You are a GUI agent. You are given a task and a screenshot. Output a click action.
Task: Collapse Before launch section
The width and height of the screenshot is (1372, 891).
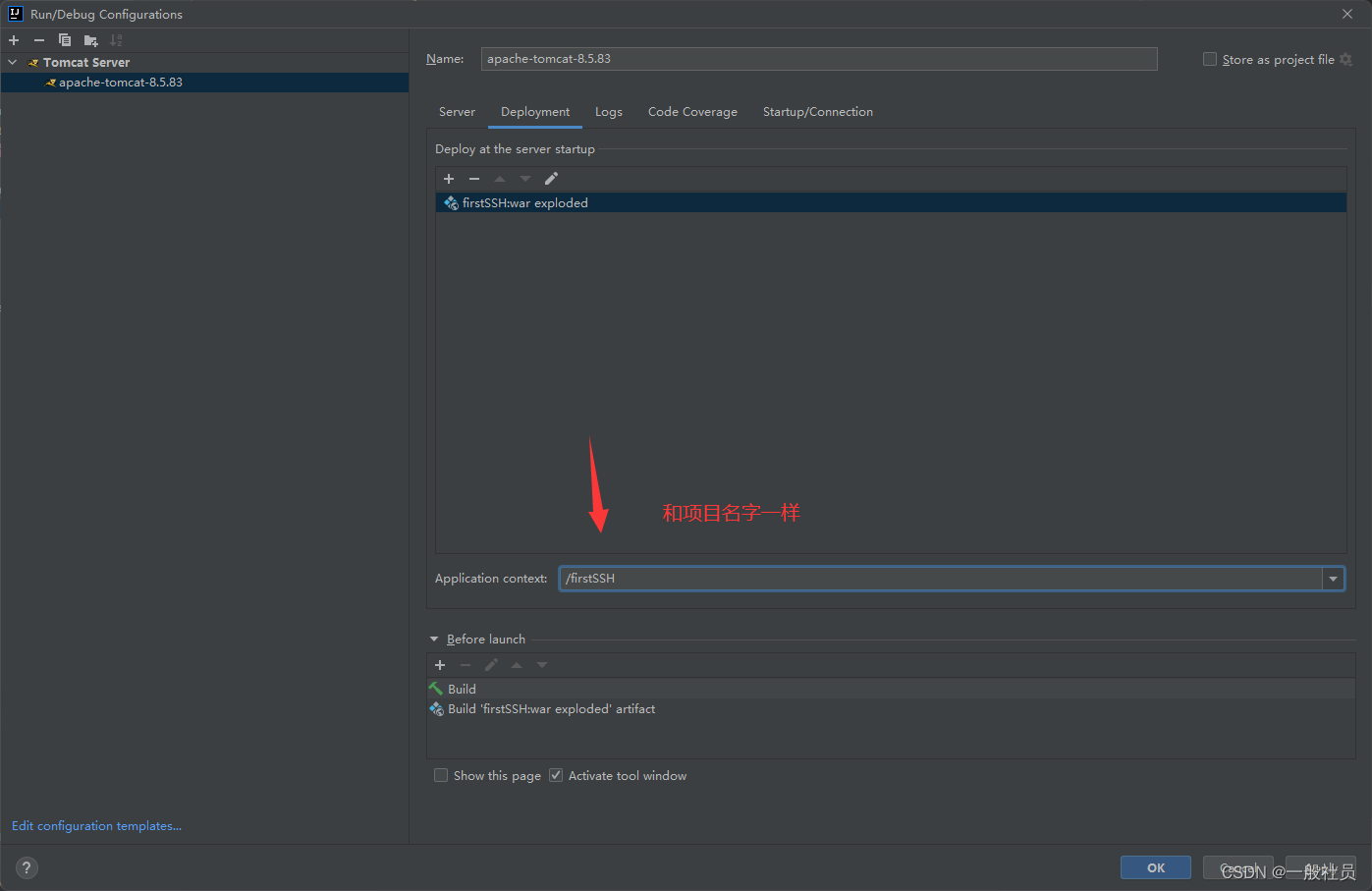[x=434, y=640]
